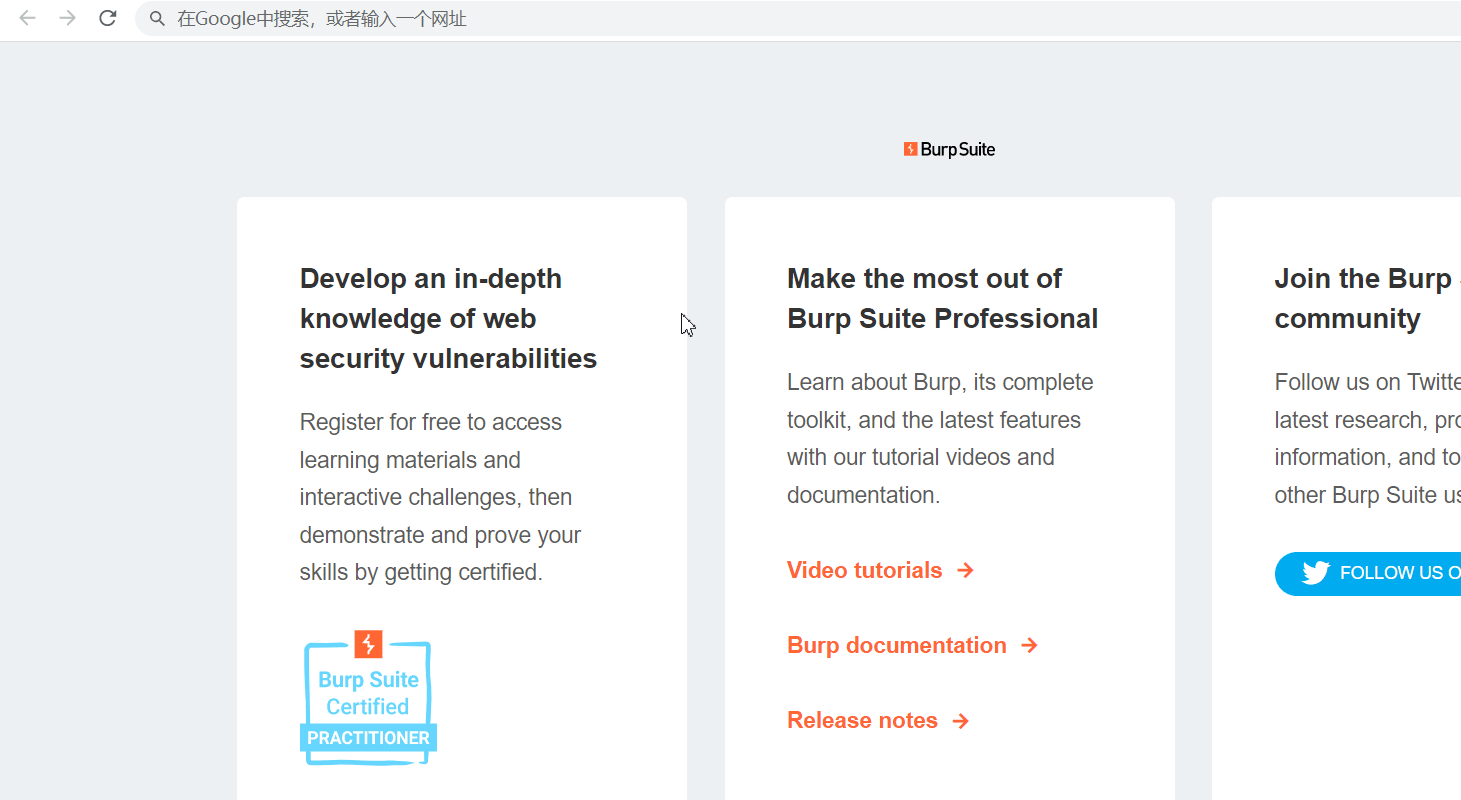The width and height of the screenshot is (1461, 800).
Task: Click the arrow beside Burp documentation
Action: (x=1029, y=645)
